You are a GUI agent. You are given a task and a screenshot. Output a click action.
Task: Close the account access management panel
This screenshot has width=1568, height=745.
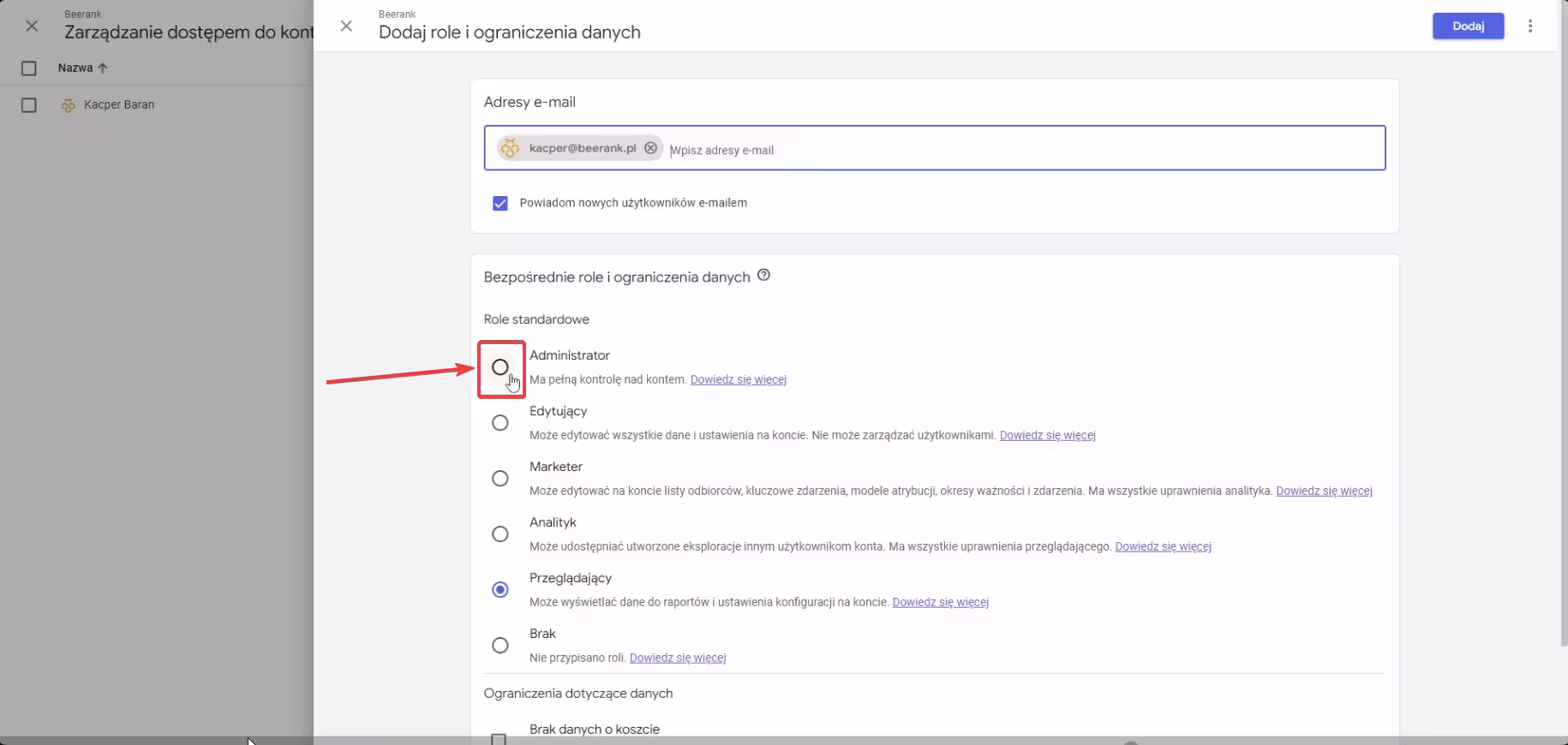pyautogui.click(x=32, y=26)
